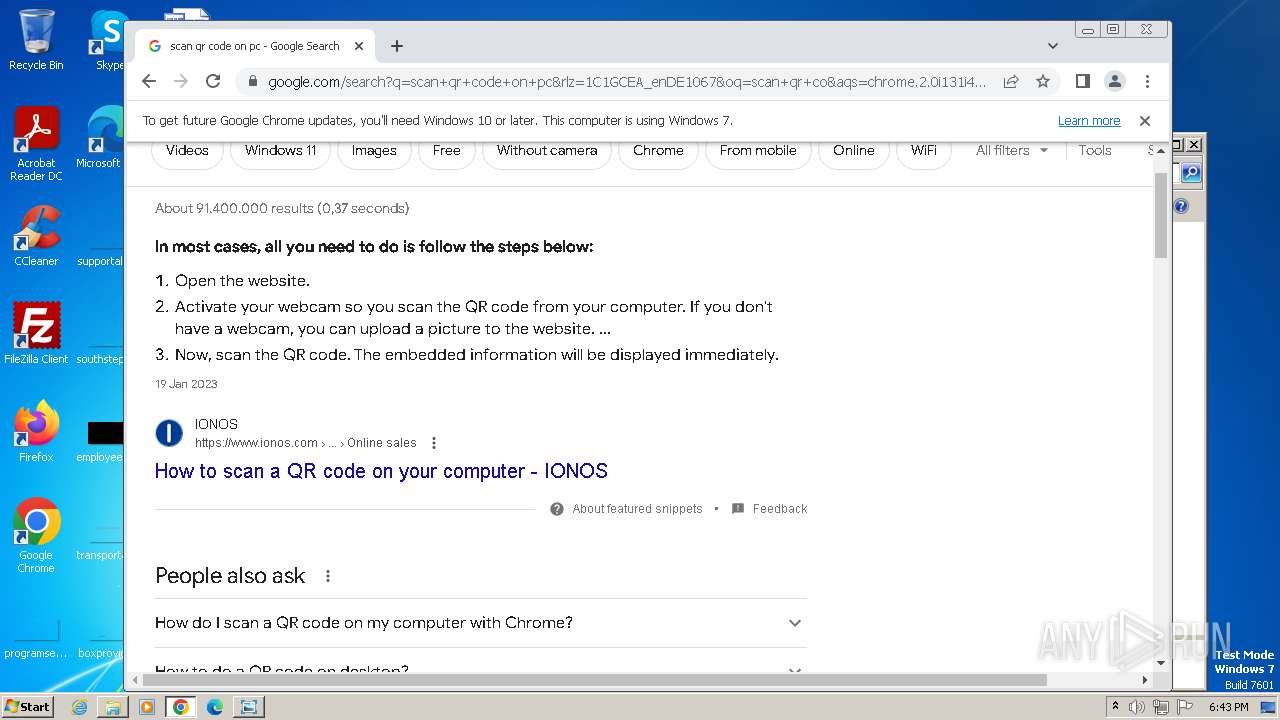Open How to scan a QR code result
This screenshot has width=1280, height=720.
[x=381, y=471]
